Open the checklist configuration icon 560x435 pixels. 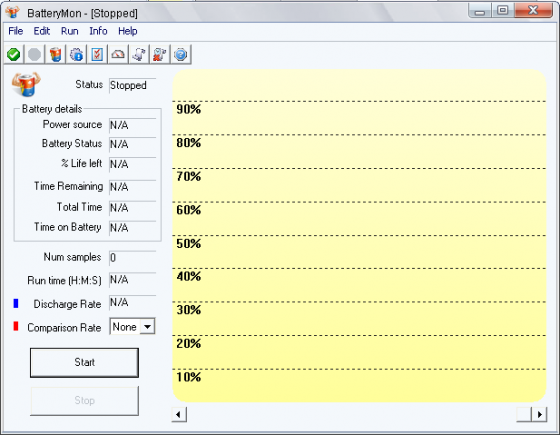click(x=97, y=55)
